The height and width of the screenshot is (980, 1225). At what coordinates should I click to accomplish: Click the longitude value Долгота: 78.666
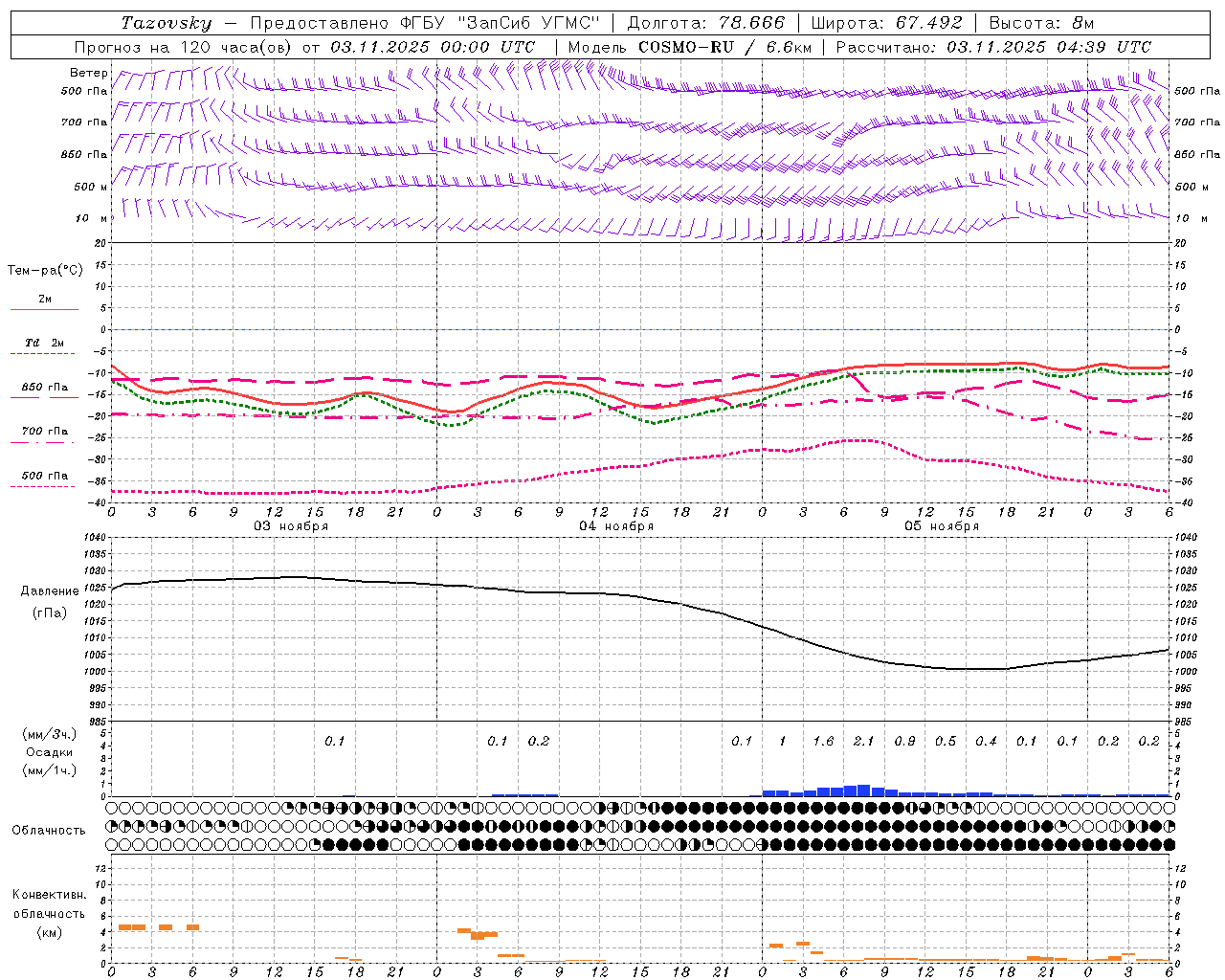(x=705, y=23)
